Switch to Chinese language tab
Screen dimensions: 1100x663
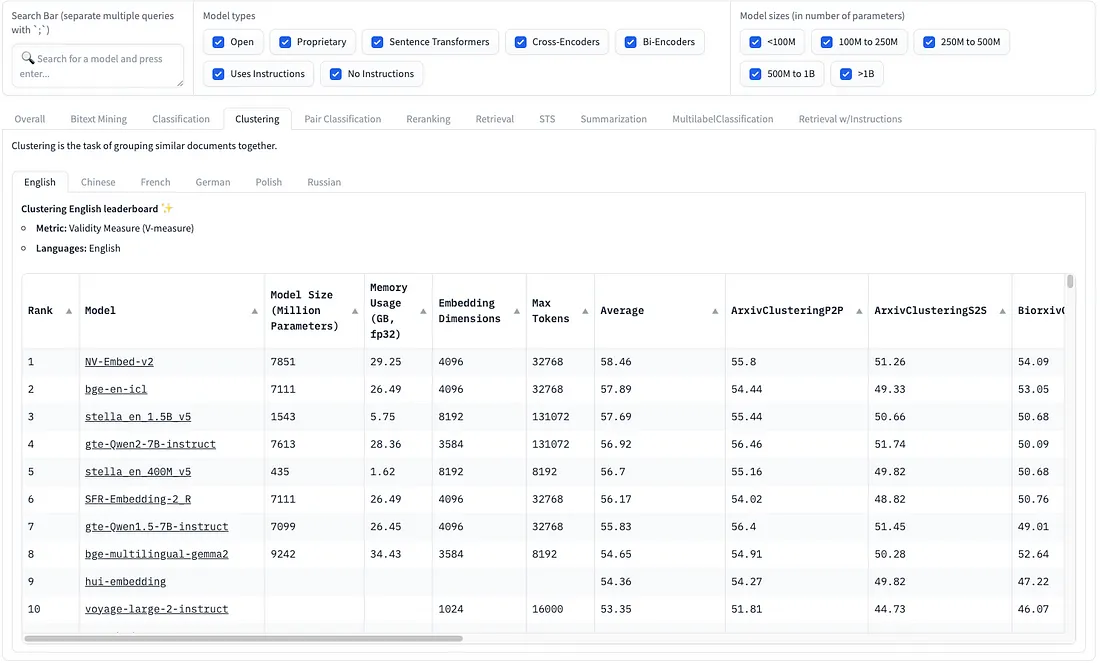[98, 182]
